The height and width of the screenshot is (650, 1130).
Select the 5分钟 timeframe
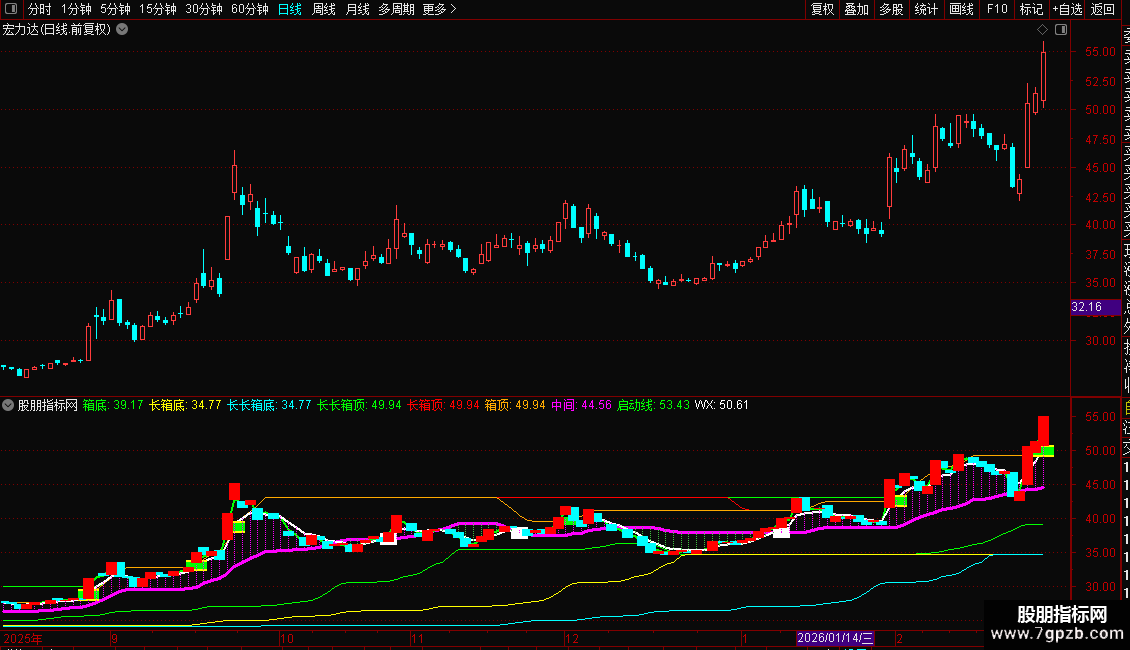(115, 10)
